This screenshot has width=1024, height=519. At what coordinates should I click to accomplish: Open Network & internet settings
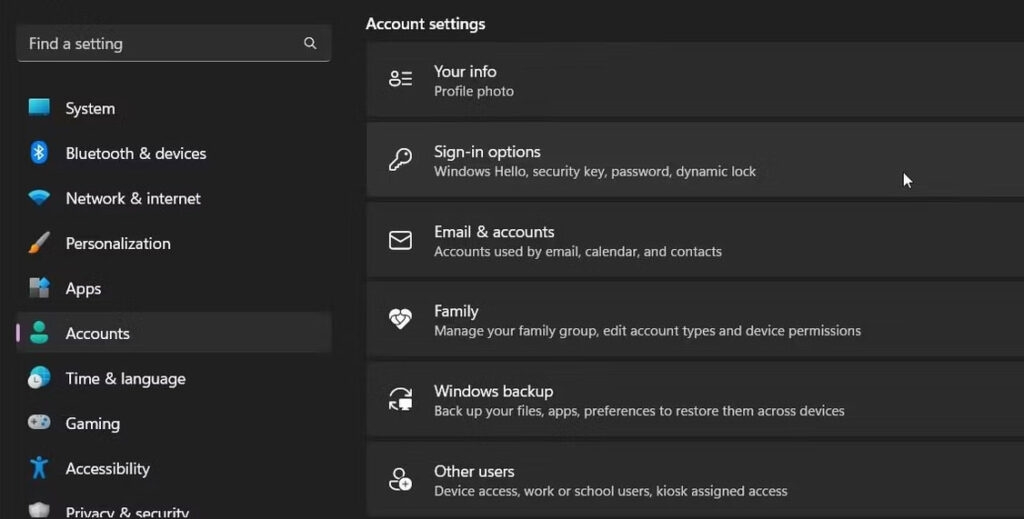point(174,198)
